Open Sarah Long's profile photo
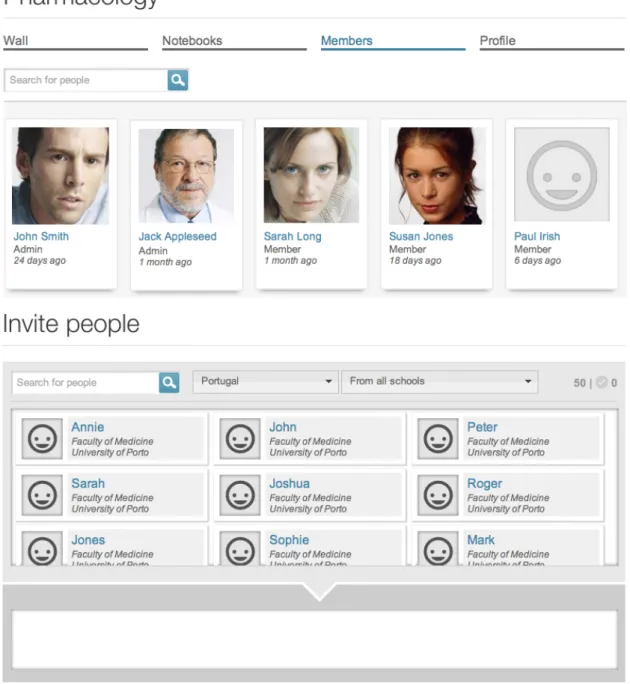 312,175
